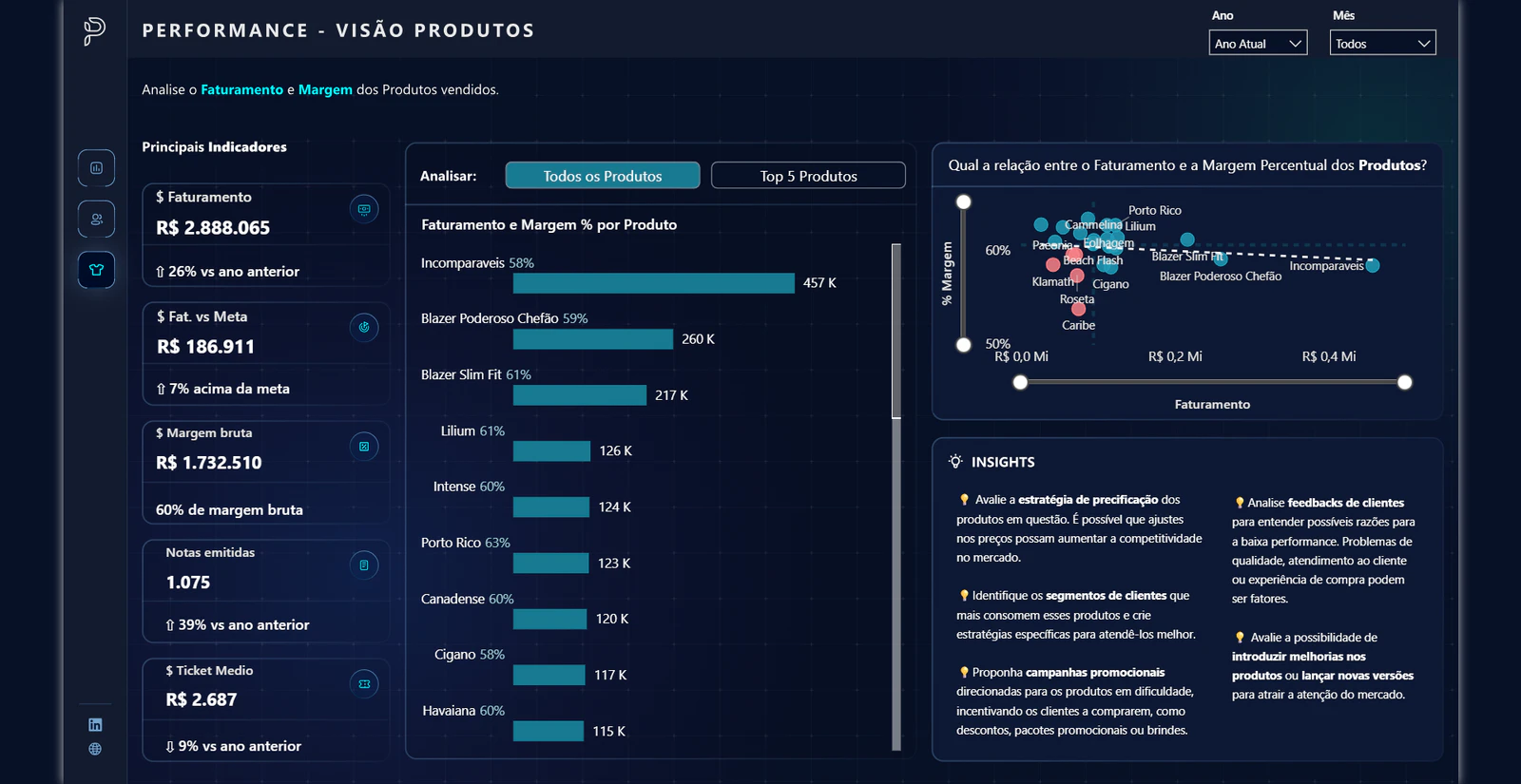The image size is (1521, 784).
Task: Click the 'Faturamento' scatter axis title
Action: [1212, 405]
